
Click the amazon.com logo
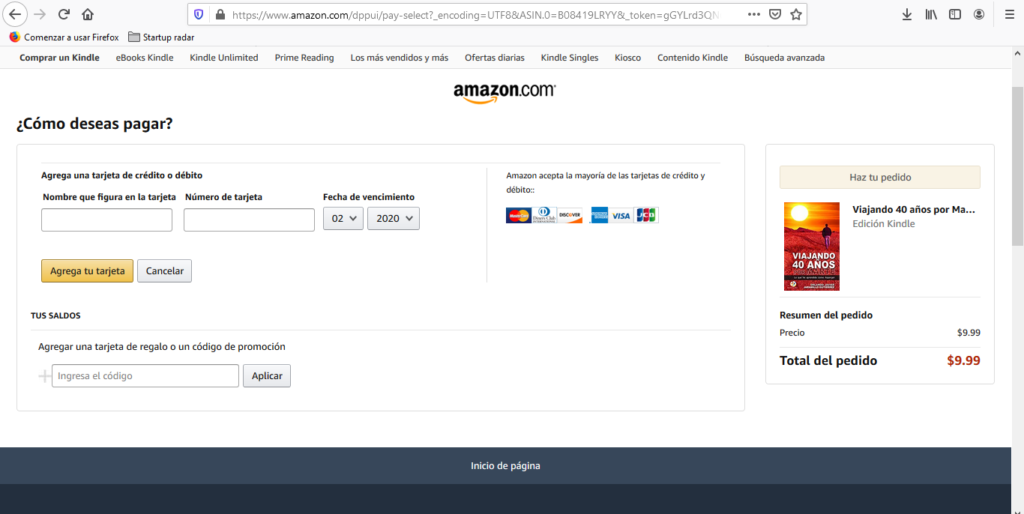click(505, 93)
